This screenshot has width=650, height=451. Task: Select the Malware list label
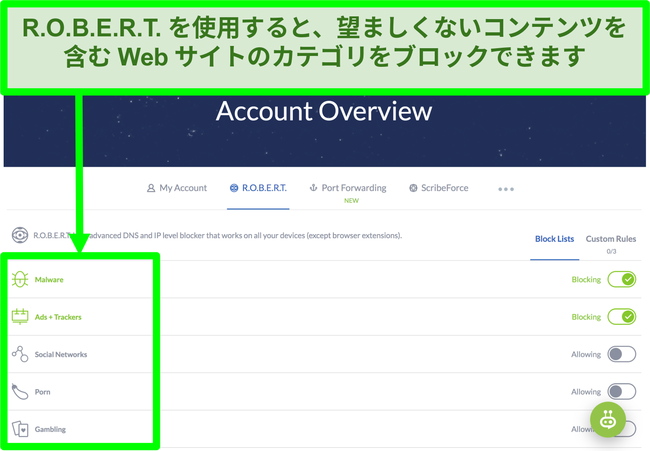(x=49, y=280)
